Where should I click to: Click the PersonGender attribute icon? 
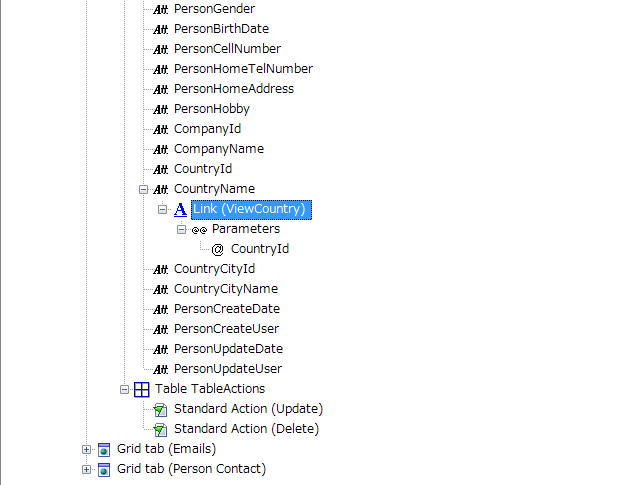click(x=160, y=9)
